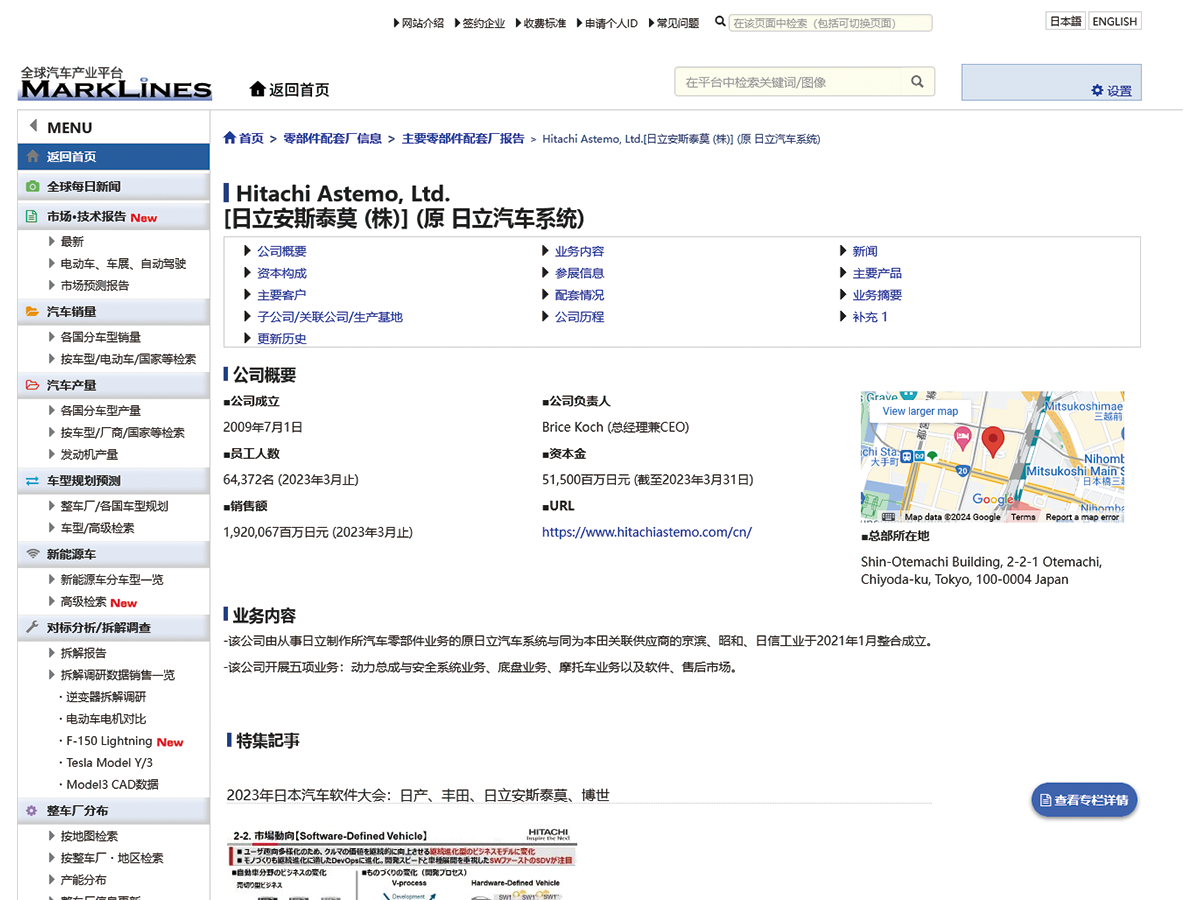Click the 查看专栏详情 button
The height and width of the screenshot is (900, 1200).
tap(1084, 800)
